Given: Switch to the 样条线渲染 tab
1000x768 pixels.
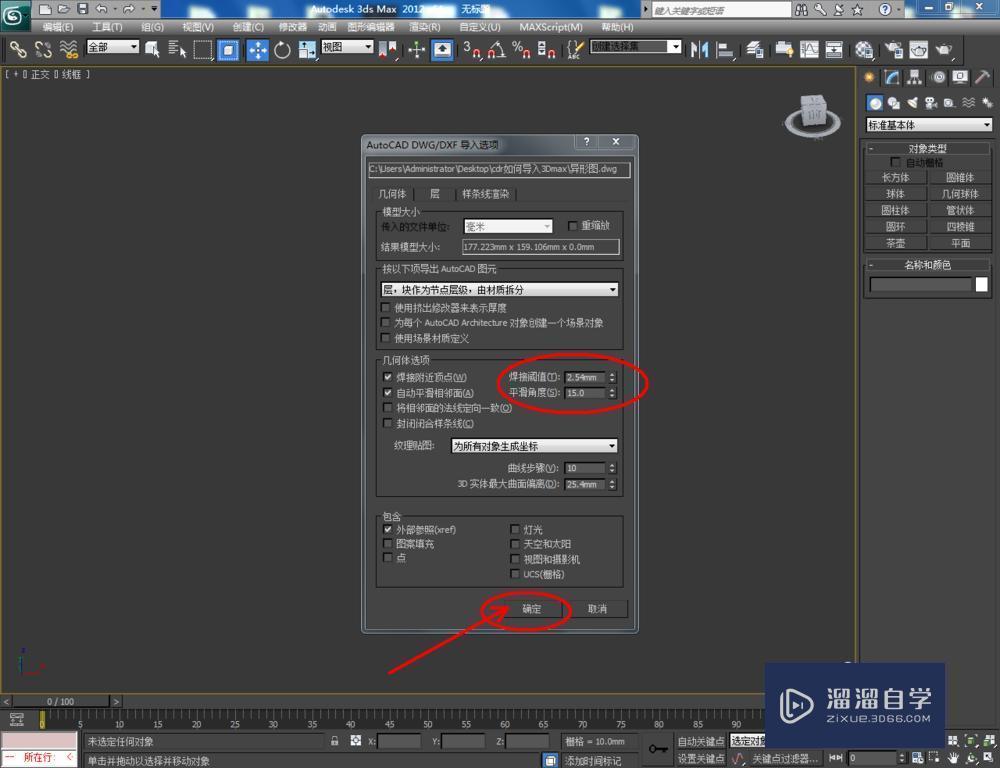Looking at the screenshot, I should pos(484,194).
